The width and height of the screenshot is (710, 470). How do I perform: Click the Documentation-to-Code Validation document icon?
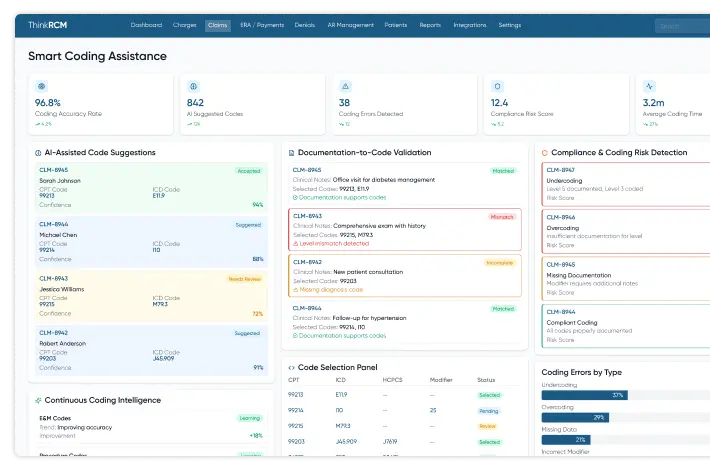click(290, 153)
